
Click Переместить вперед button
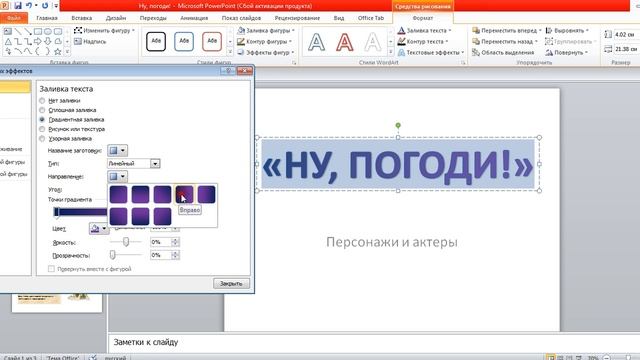pos(507,31)
